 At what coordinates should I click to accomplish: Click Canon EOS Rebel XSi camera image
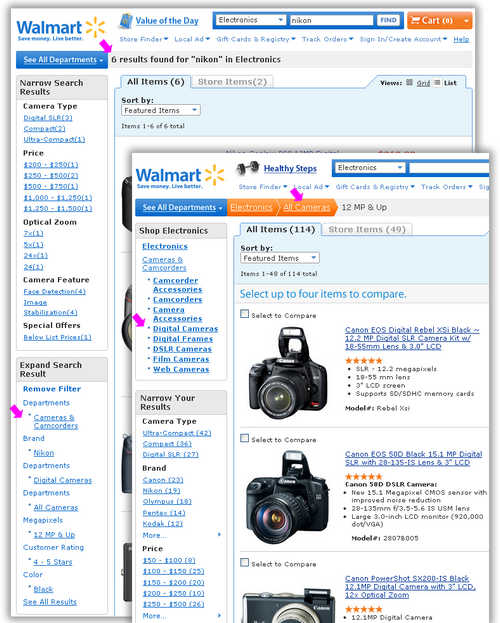click(288, 372)
